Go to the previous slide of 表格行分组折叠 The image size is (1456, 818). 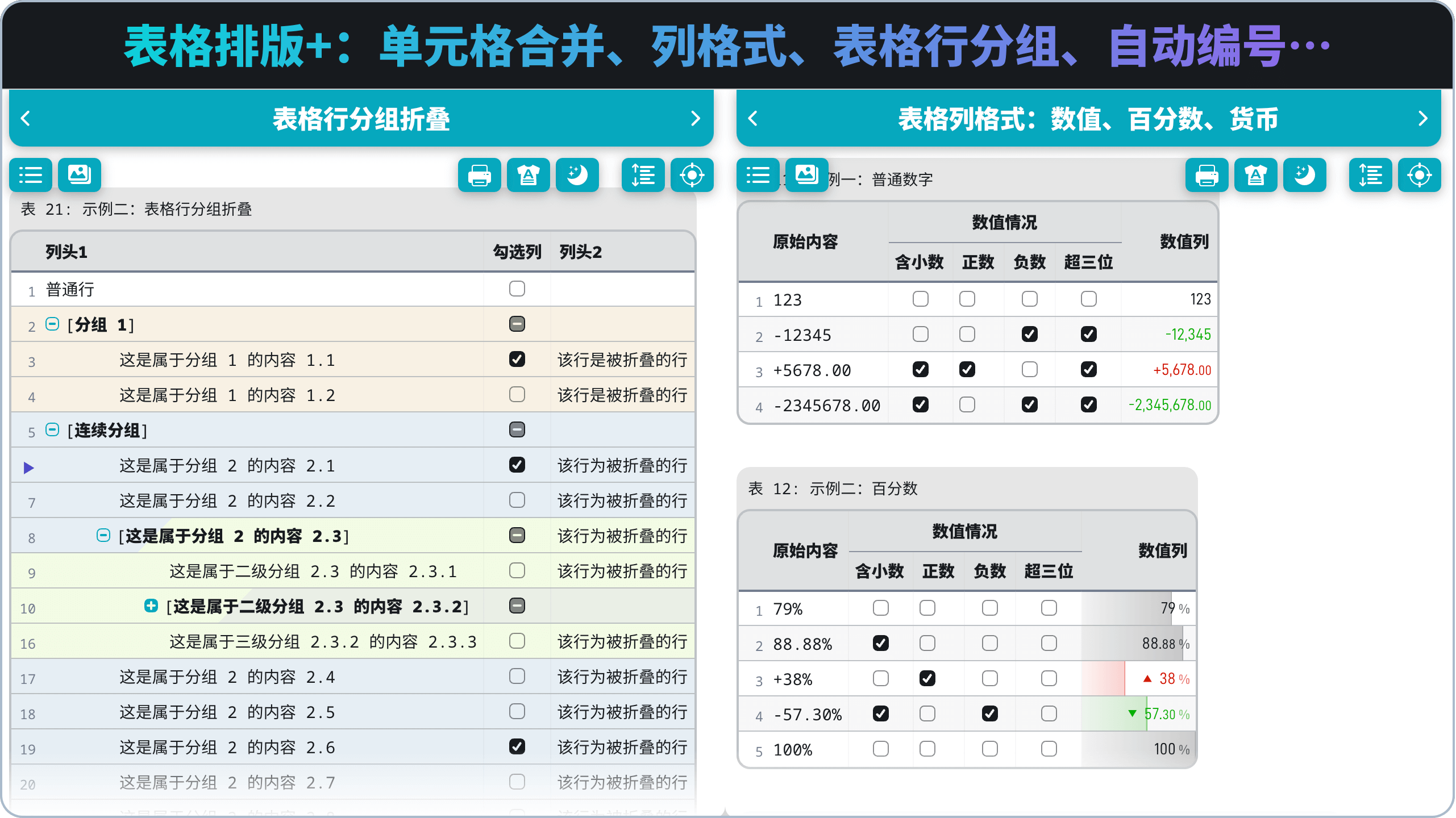pyautogui.click(x=26, y=118)
